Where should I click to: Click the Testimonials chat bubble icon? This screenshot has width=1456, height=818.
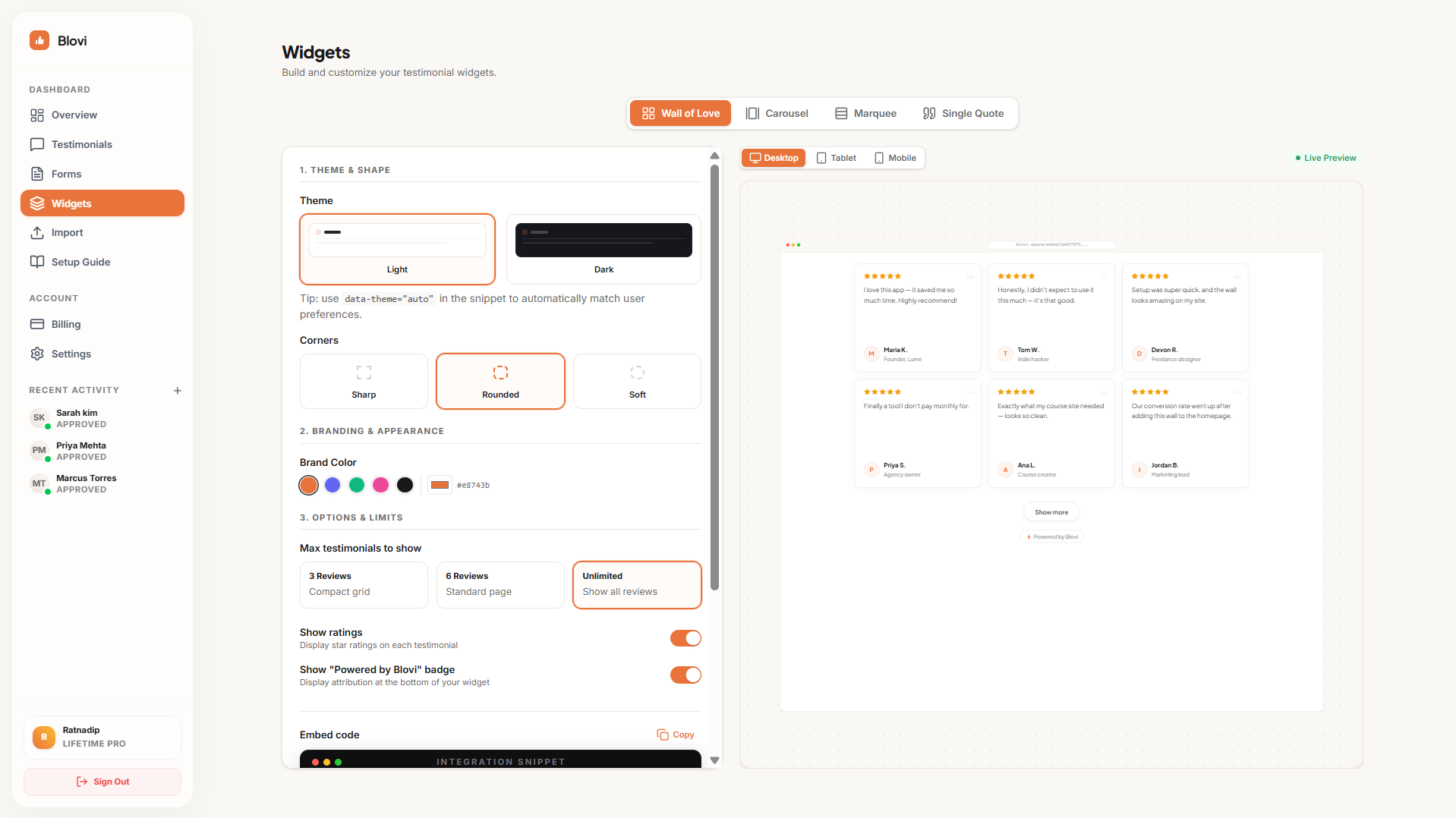[x=37, y=144]
